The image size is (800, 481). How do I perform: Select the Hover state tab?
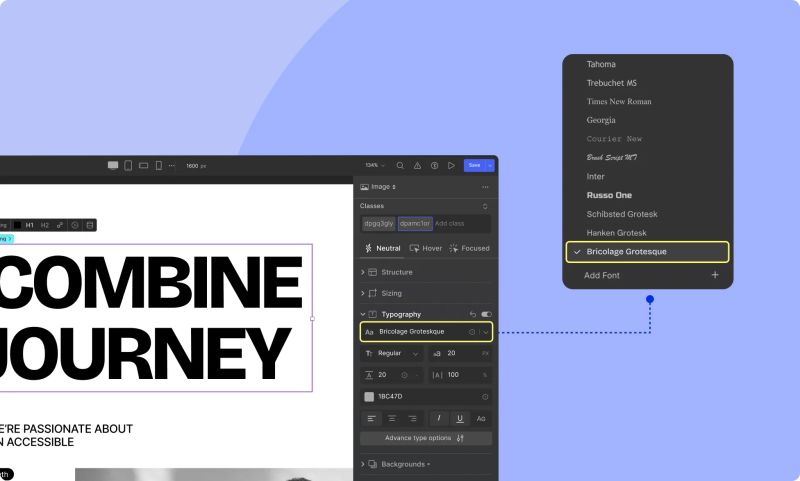coord(426,248)
